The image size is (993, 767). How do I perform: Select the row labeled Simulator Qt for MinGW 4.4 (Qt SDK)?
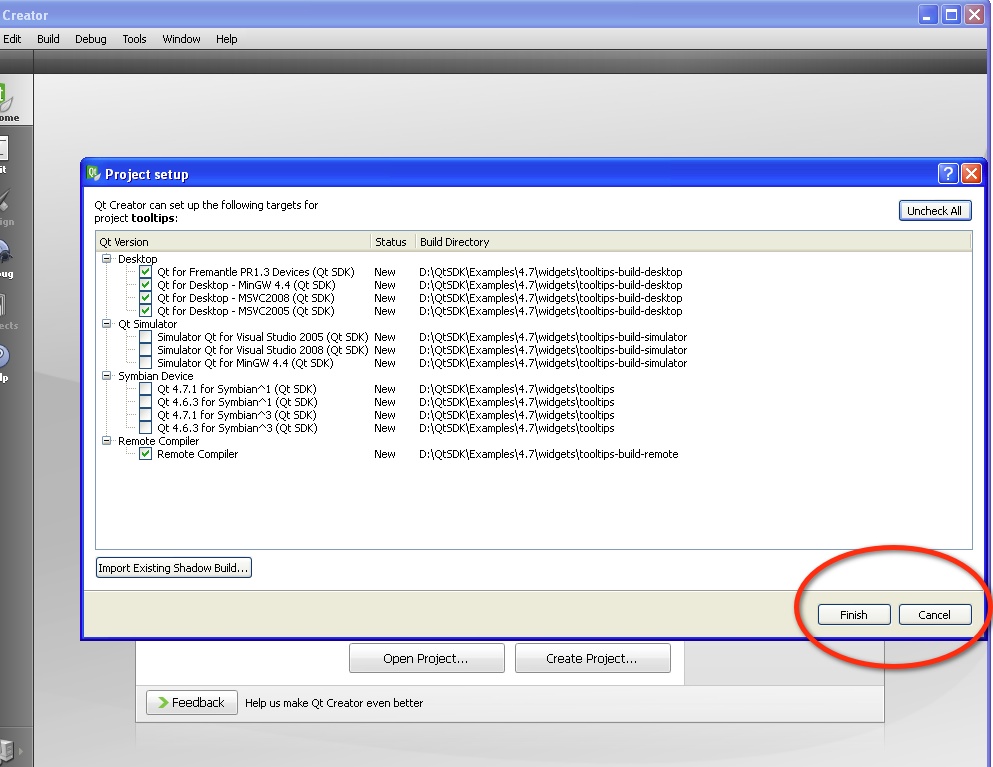pos(245,363)
